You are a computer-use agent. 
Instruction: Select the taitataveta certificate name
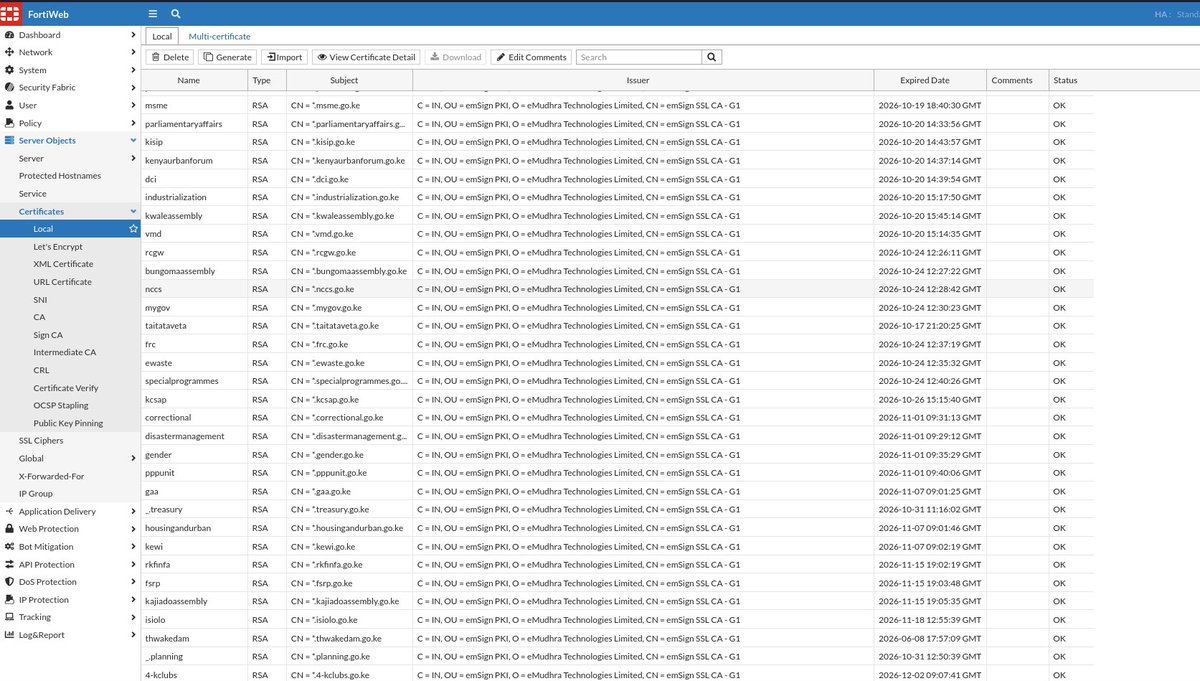pyautogui.click(x=165, y=326)
